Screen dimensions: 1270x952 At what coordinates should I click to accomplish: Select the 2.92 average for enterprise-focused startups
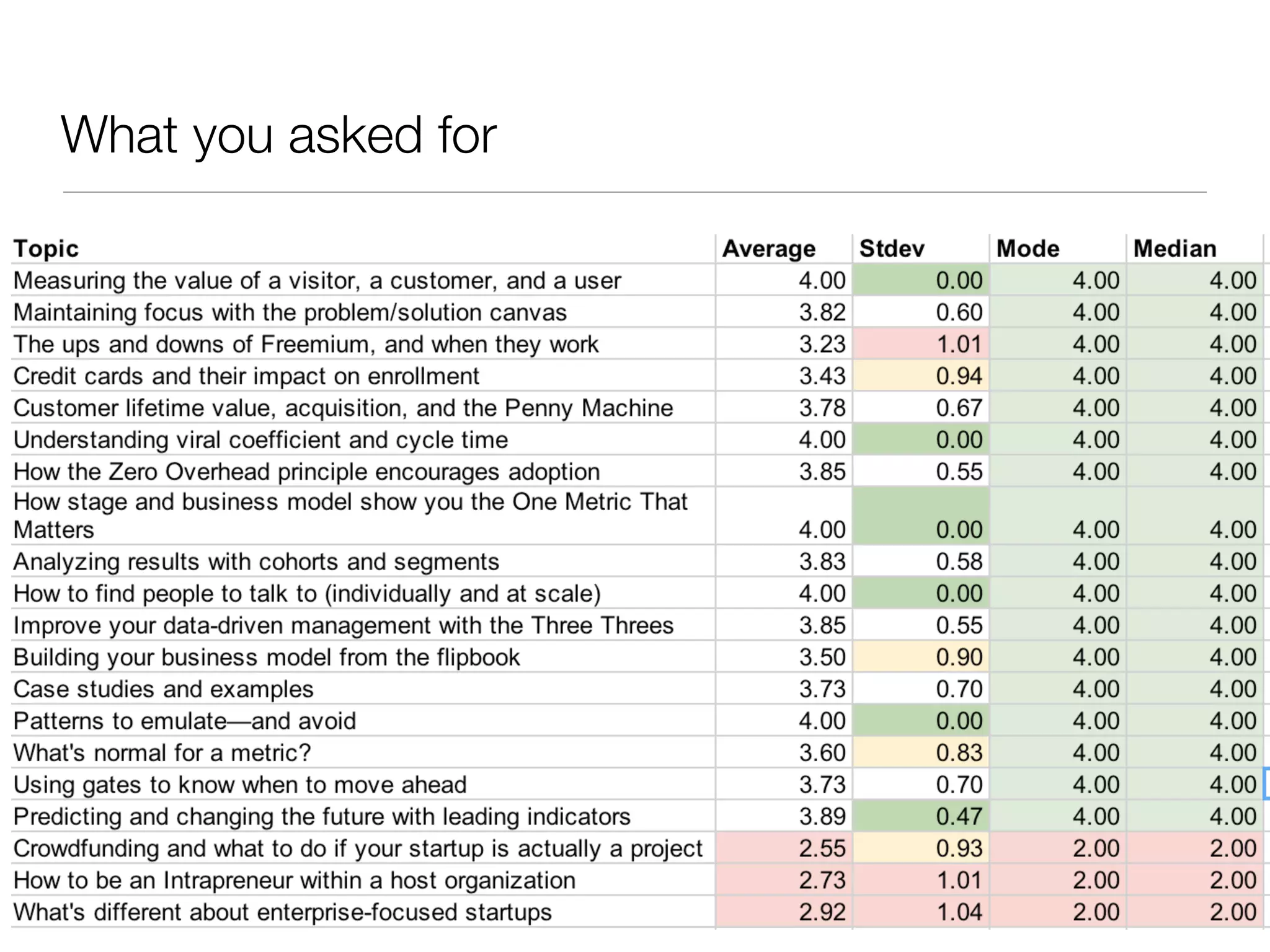pos(822,912)
